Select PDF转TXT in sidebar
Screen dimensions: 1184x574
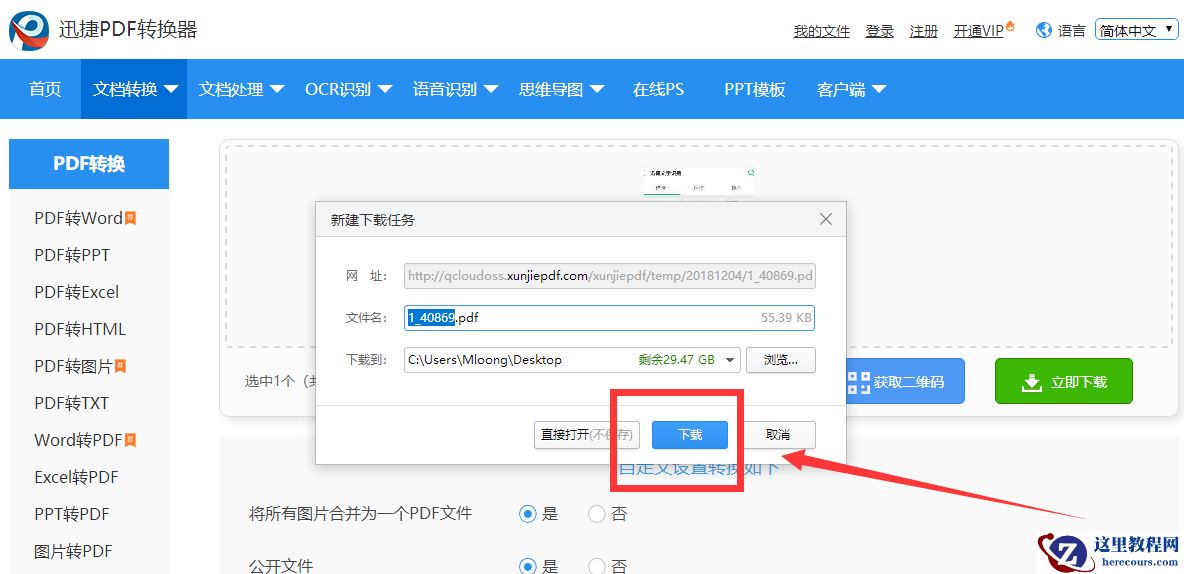click(x=71, y=403)
